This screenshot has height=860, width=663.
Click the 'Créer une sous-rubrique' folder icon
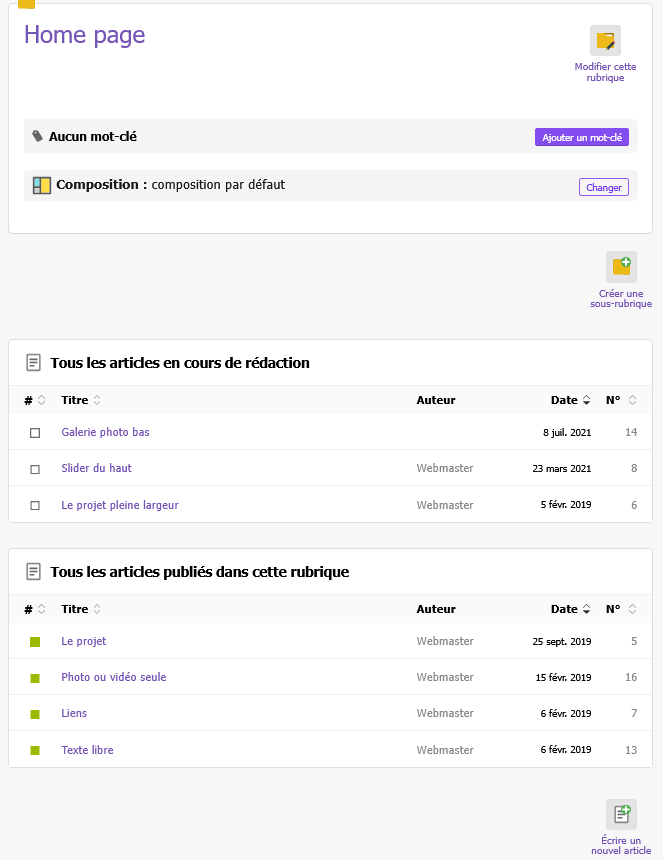[x=621, y=267]
